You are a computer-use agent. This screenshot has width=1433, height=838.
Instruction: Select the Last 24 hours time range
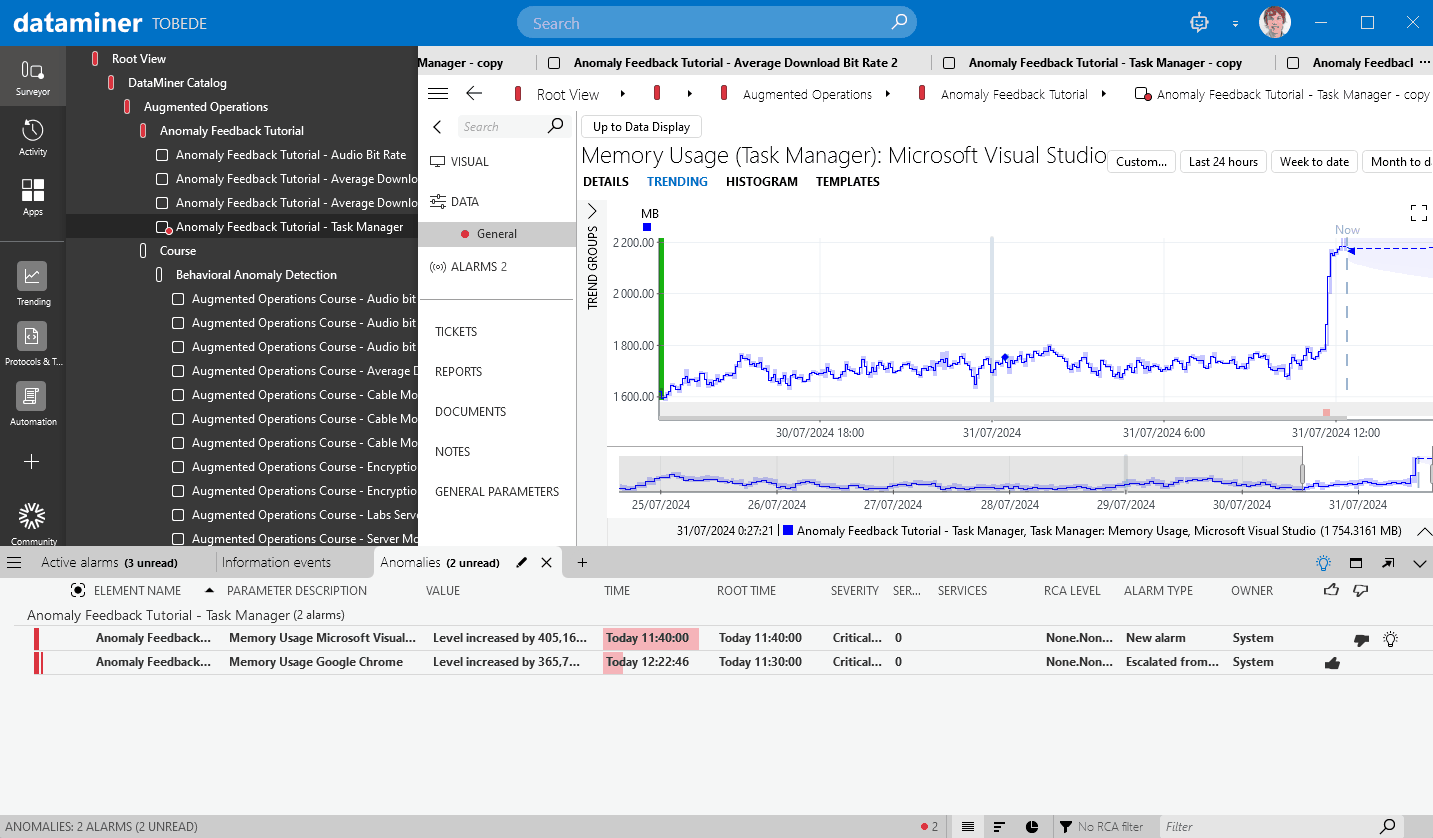click(x=1222, y=161)
